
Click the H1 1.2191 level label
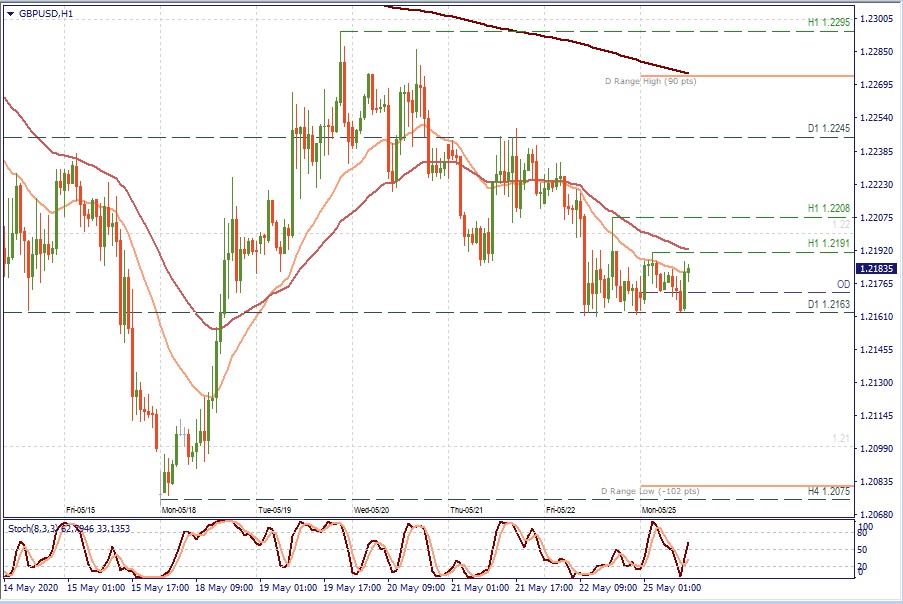[x=828, y=244]
